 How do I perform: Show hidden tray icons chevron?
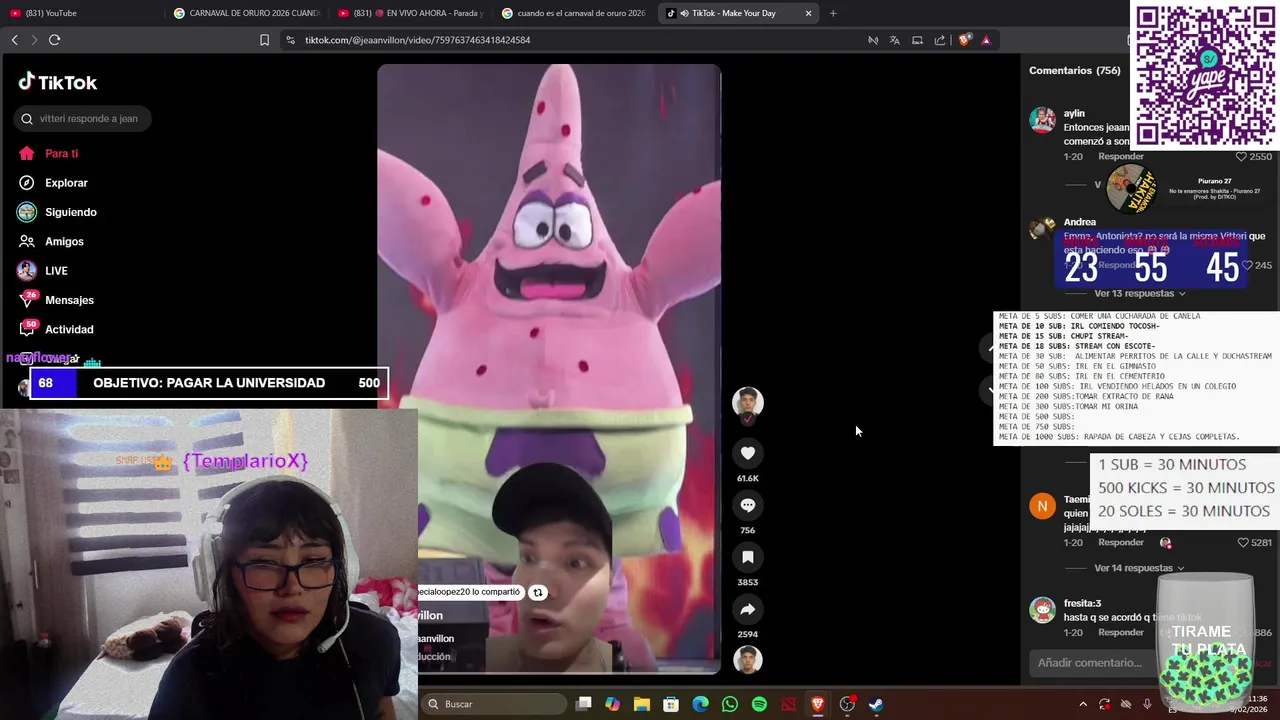click(x=1082, y=704)
